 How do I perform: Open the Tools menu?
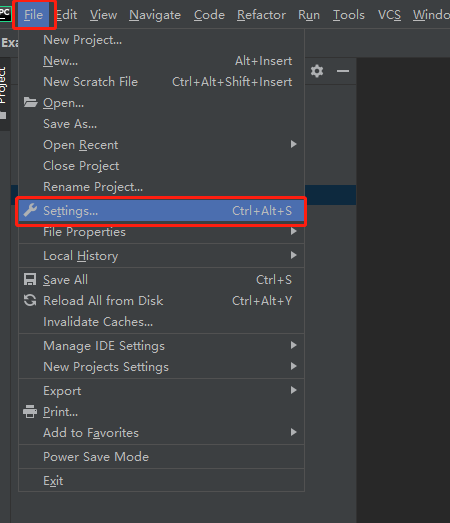pos(349,15)
